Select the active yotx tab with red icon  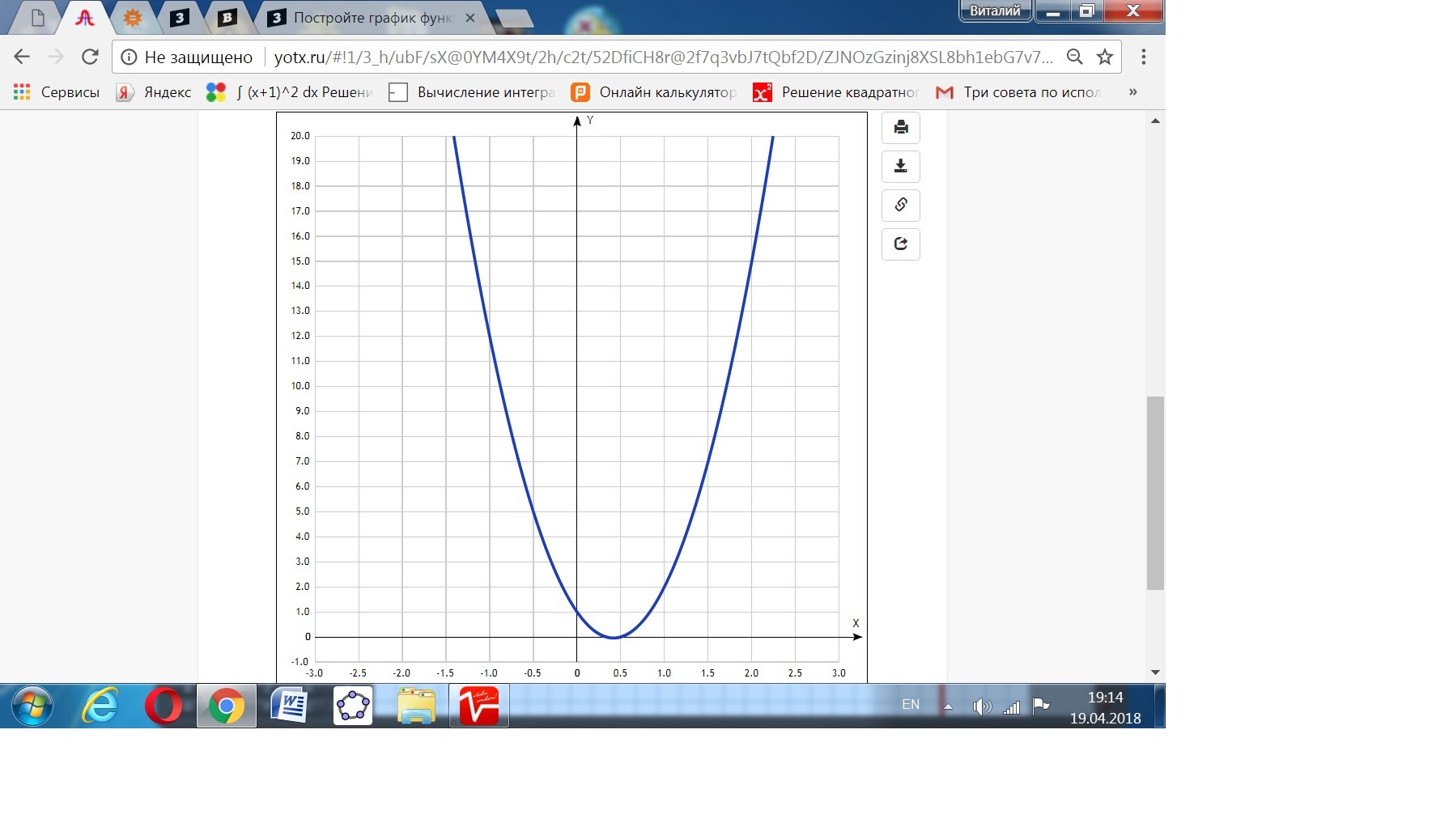(85, 17)
